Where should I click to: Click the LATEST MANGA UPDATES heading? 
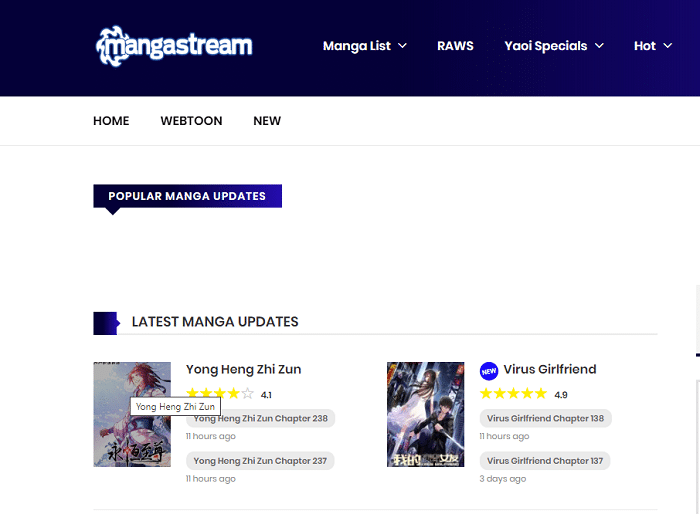click(215, 322)
